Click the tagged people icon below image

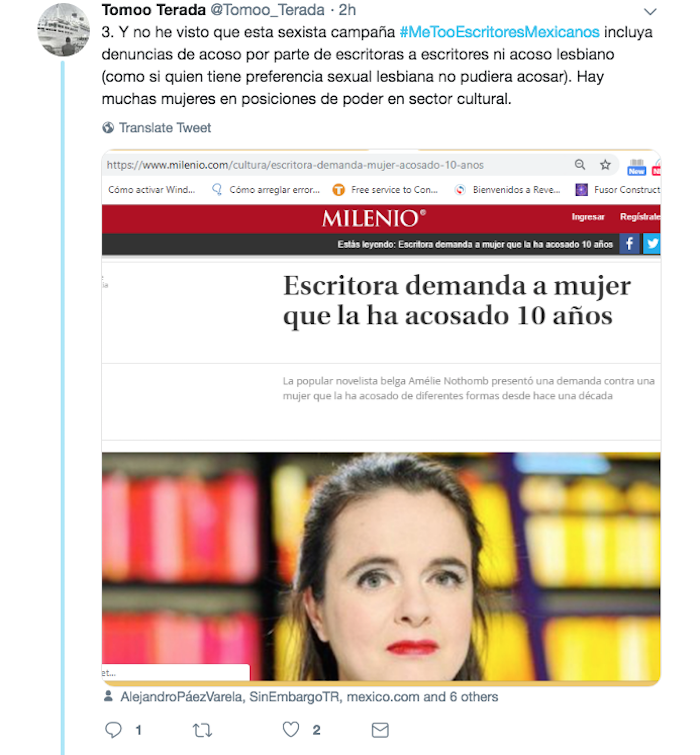(108, 696)
